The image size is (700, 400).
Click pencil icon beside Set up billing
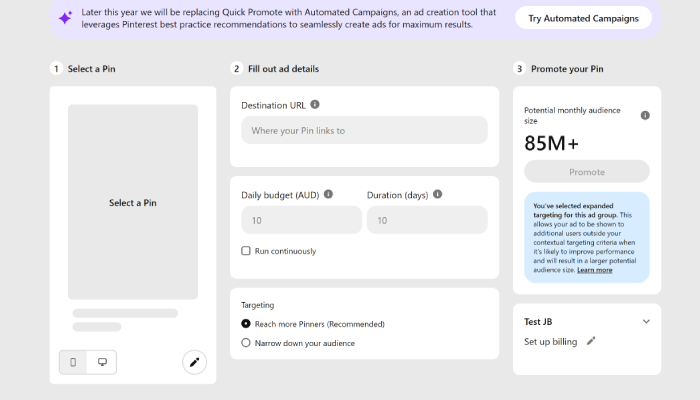point(591,342)
